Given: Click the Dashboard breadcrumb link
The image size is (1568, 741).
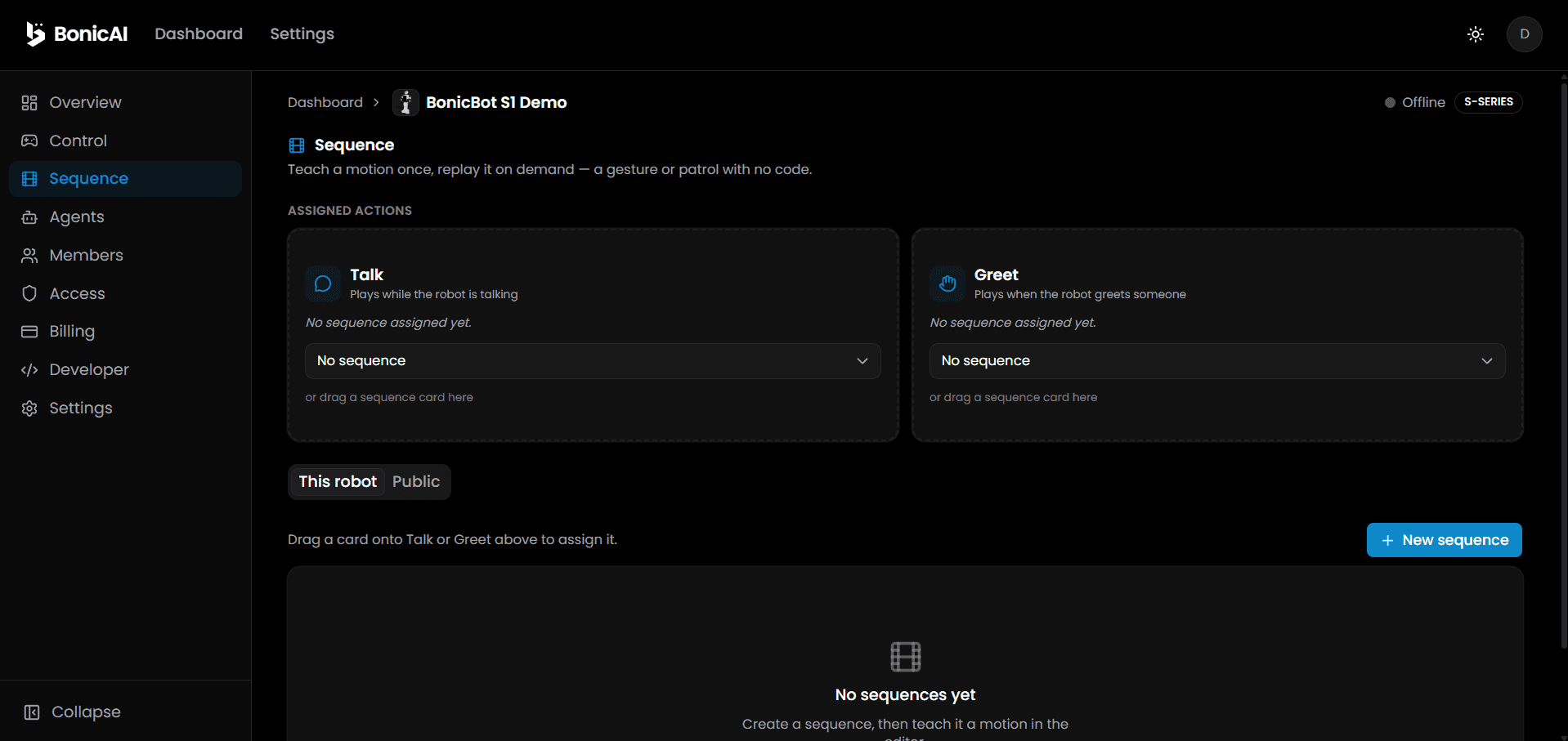Looking at the screenshot, I should pos(325,102).
